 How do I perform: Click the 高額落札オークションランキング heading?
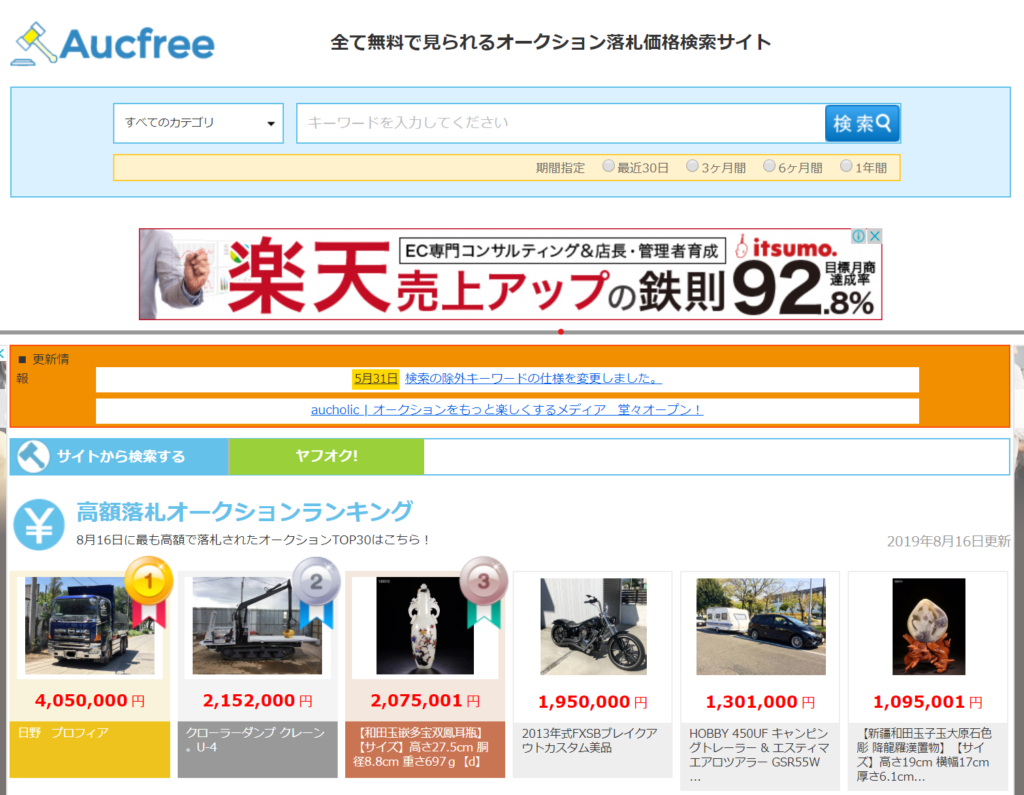[244, 511]
